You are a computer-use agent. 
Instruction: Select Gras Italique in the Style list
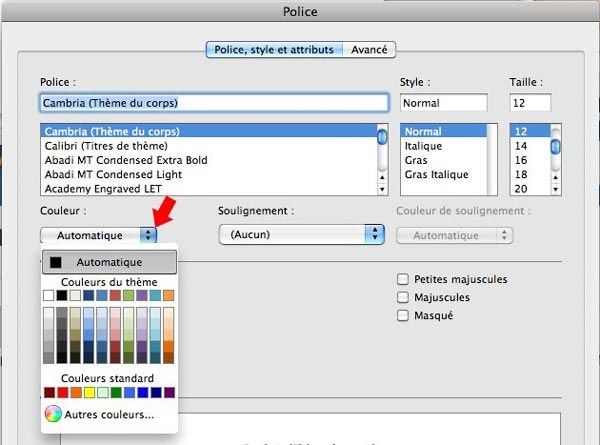click(438, 175)
